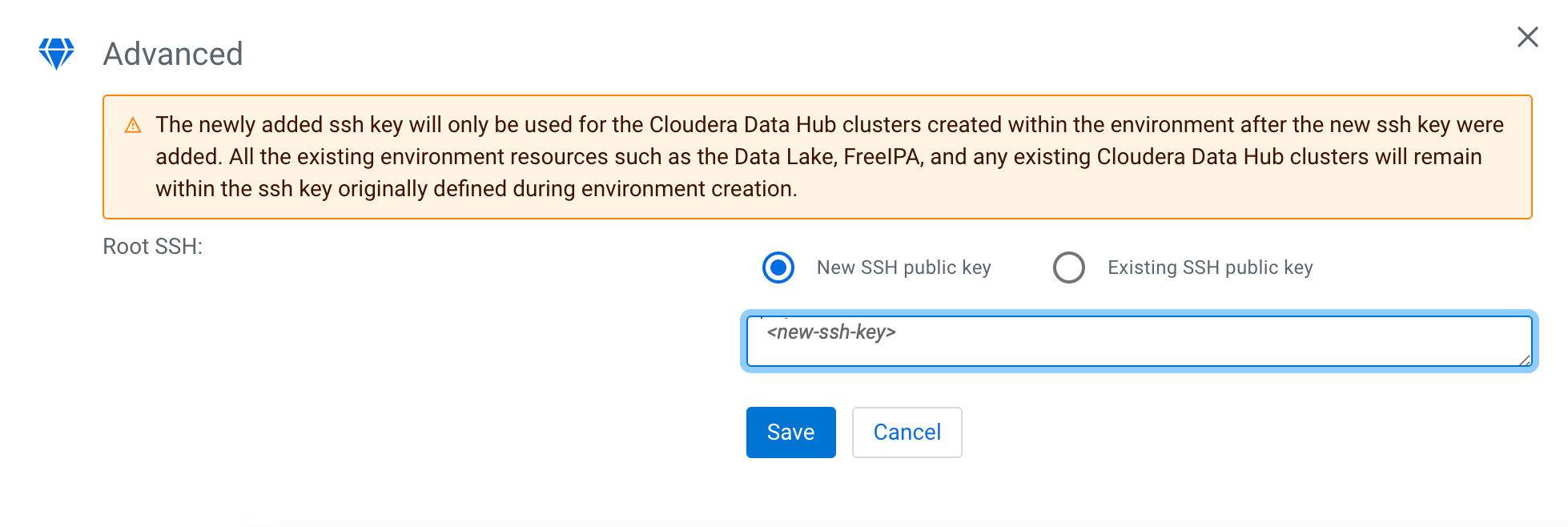Image resolution: width=1568 pixels, height=527 pixels.
Task: Click the blue diamond Advanced icon
Action: 56,54
